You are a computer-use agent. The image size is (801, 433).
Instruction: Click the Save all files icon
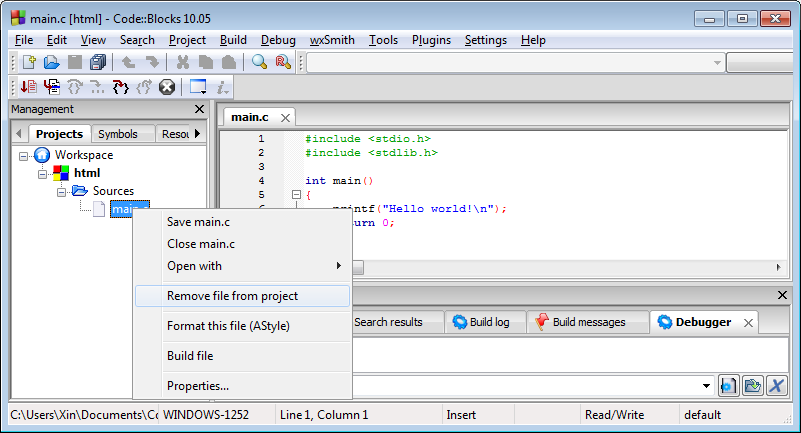click(97, 62)
